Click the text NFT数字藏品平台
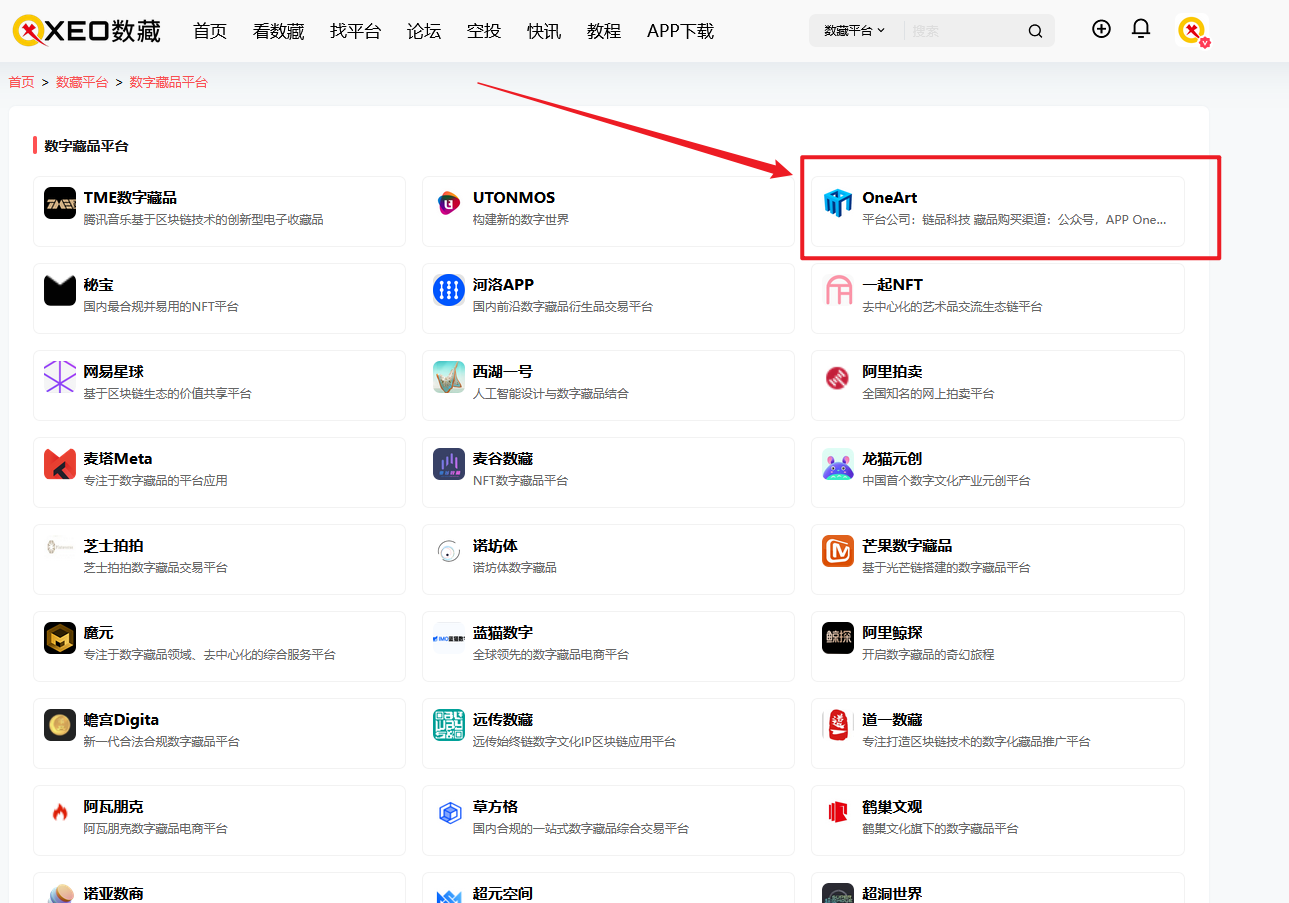 point(520,480)
